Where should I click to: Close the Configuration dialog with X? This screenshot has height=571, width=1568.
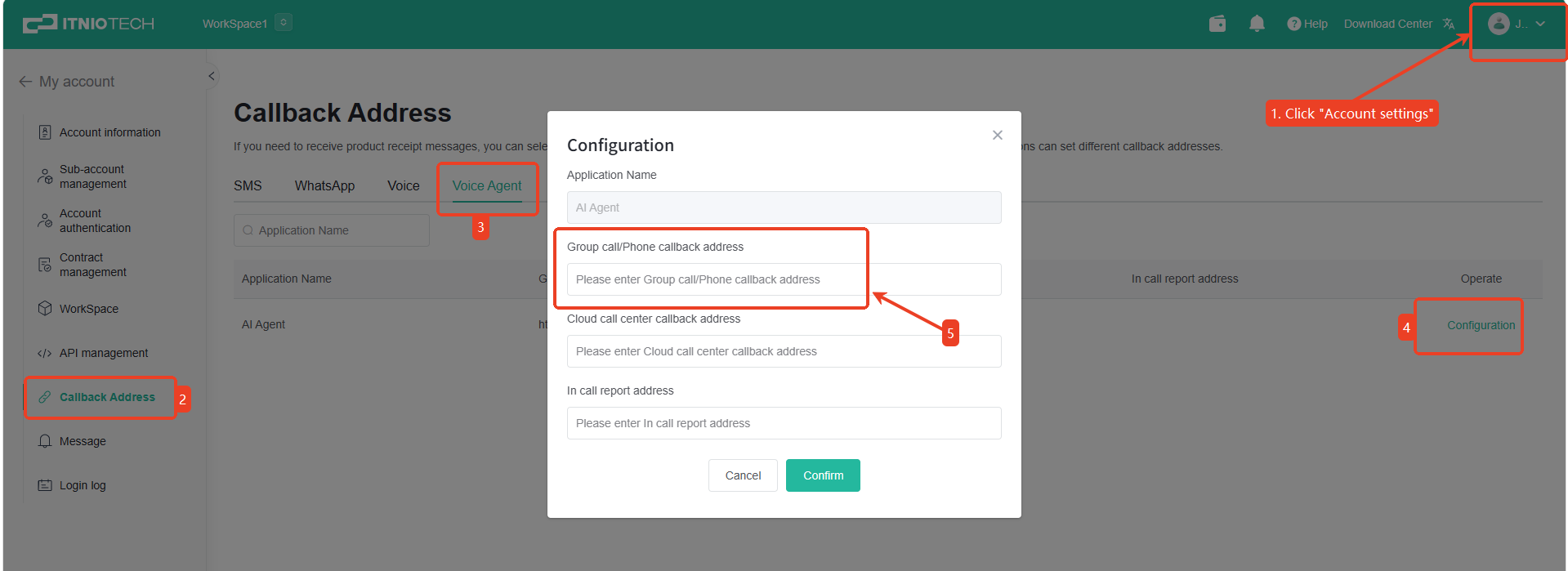pyautogui.click(x=997, y=136)
